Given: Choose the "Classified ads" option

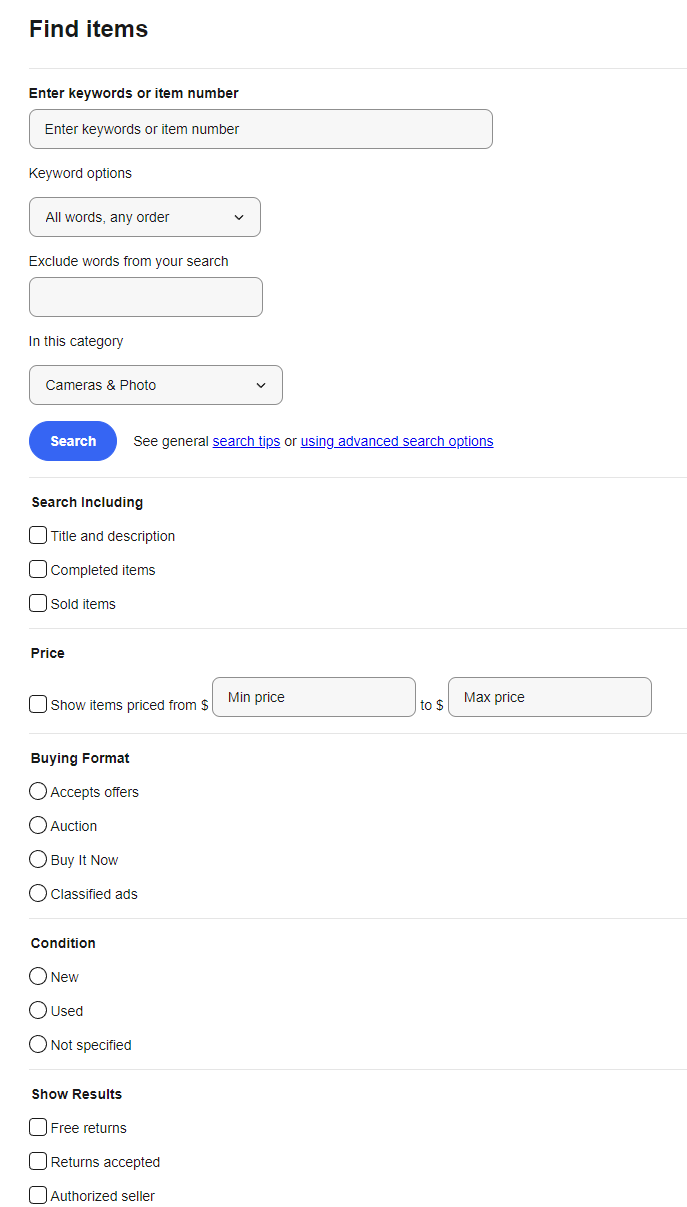Looking at the screenshot, I should point(37,893).
